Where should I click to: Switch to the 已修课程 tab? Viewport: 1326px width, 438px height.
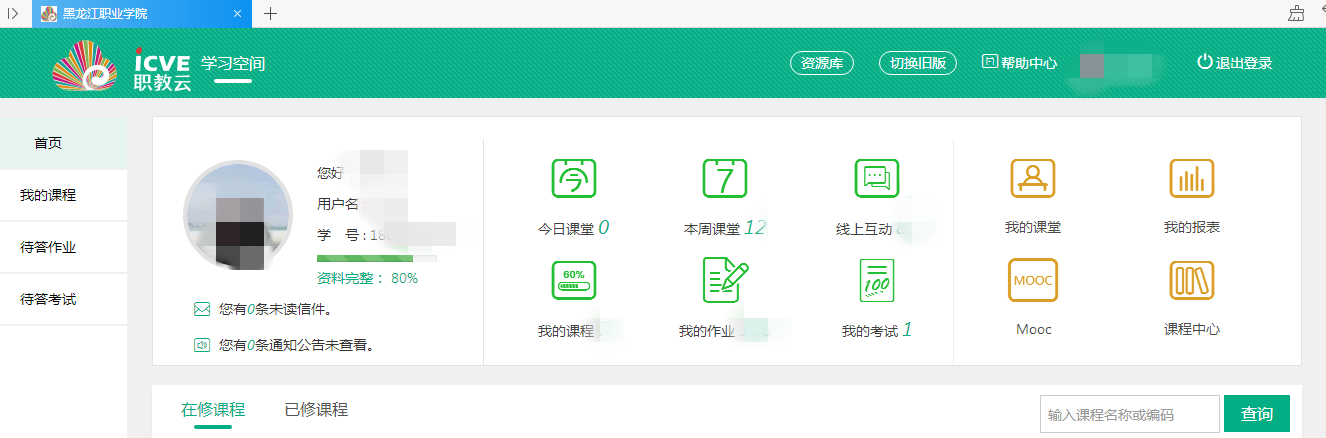click(x=316, y=409)
